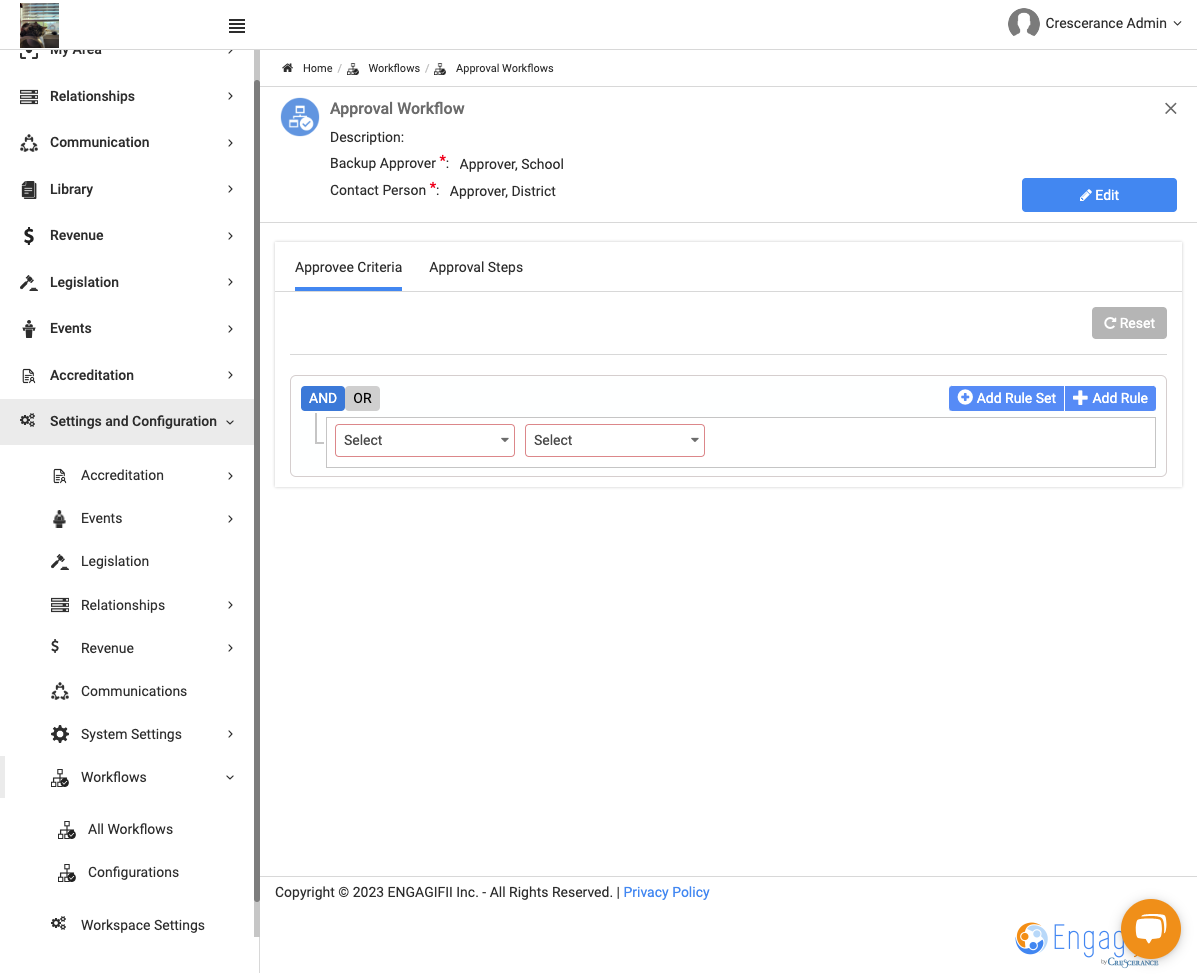Click the Relationships icon under Settings submenu
1197x975 pixels.
pos(60,605)
